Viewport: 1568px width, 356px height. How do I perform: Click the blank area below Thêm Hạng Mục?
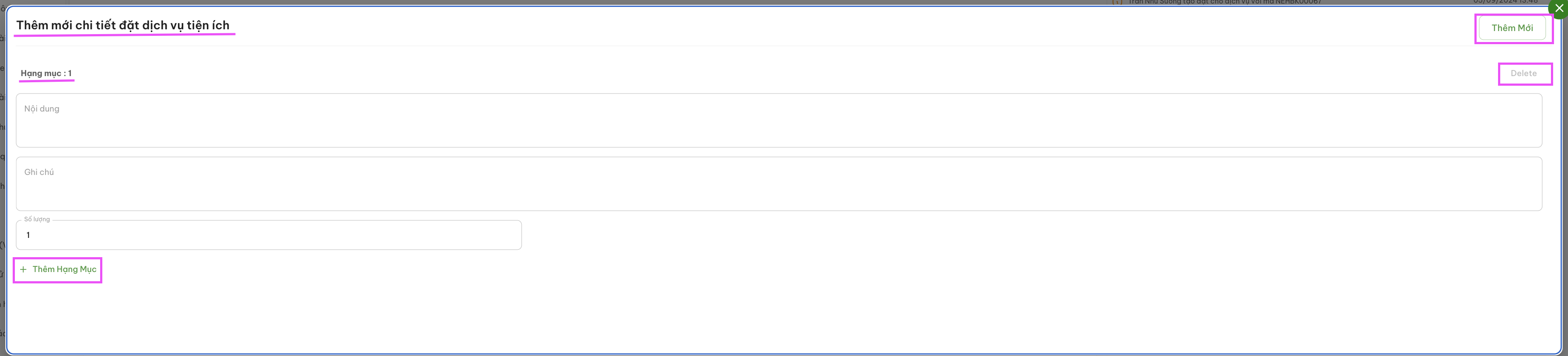779,317
